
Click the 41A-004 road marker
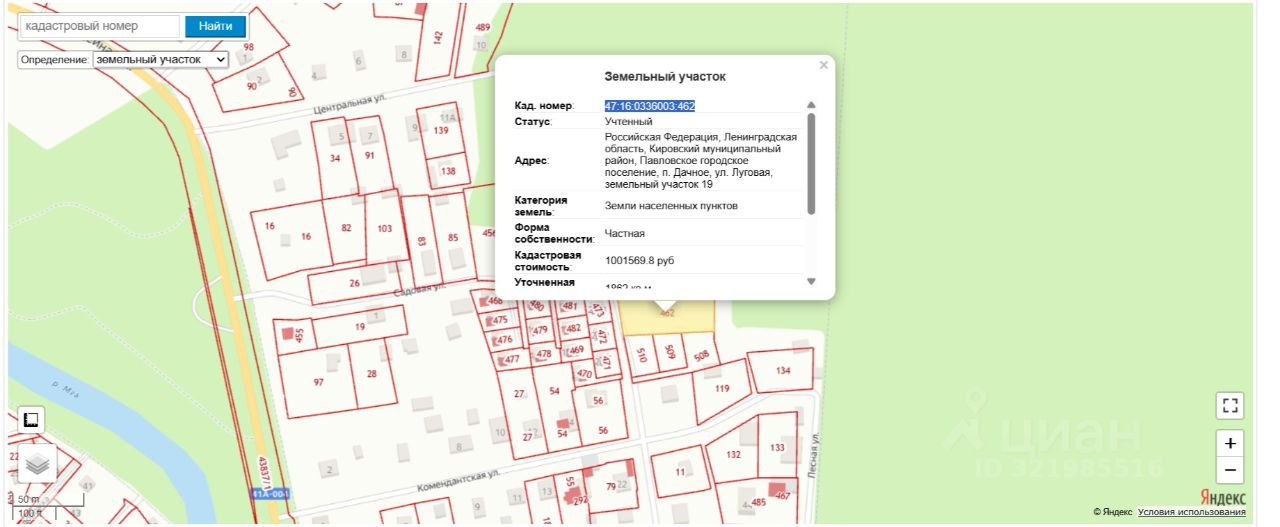click(269, 495)
